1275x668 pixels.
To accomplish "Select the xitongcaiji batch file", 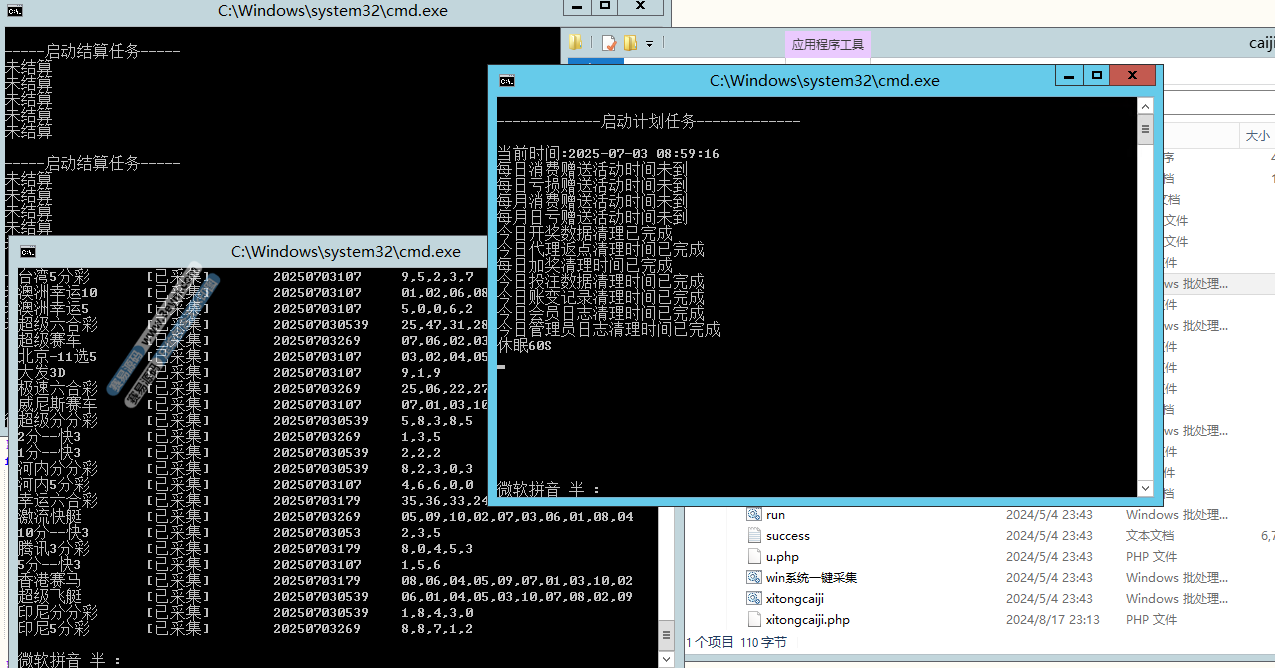I will (796, 599).
